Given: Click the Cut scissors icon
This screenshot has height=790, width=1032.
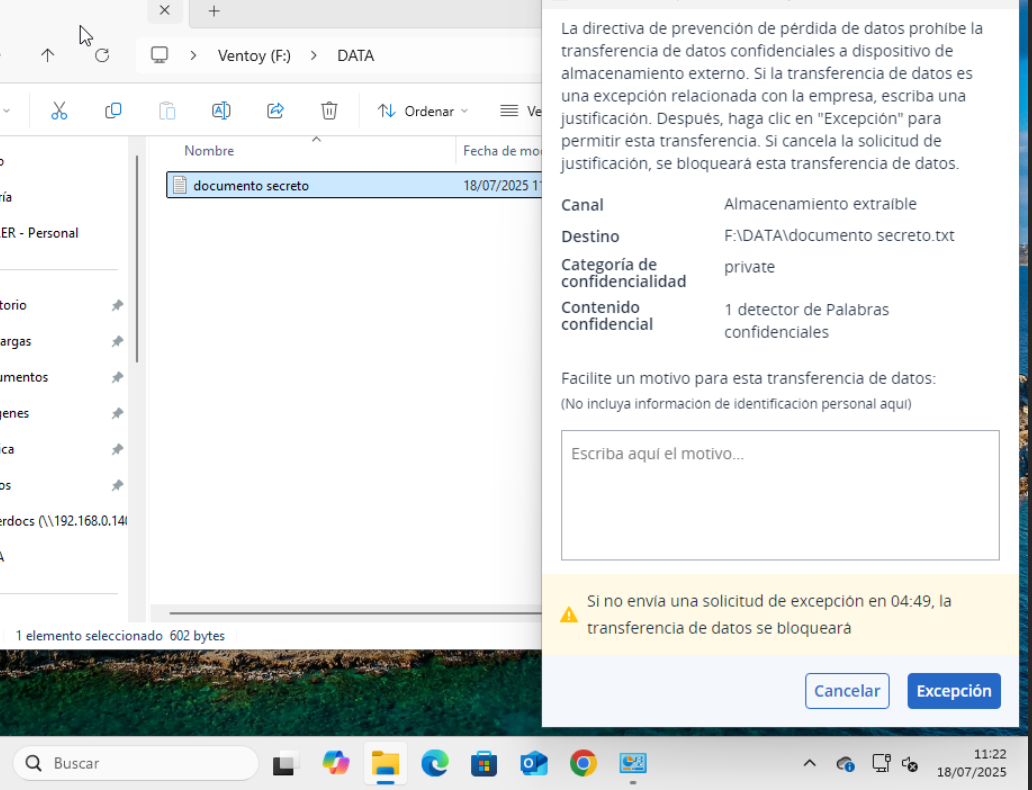Looking at the screenshot, I should pos(59,111).
